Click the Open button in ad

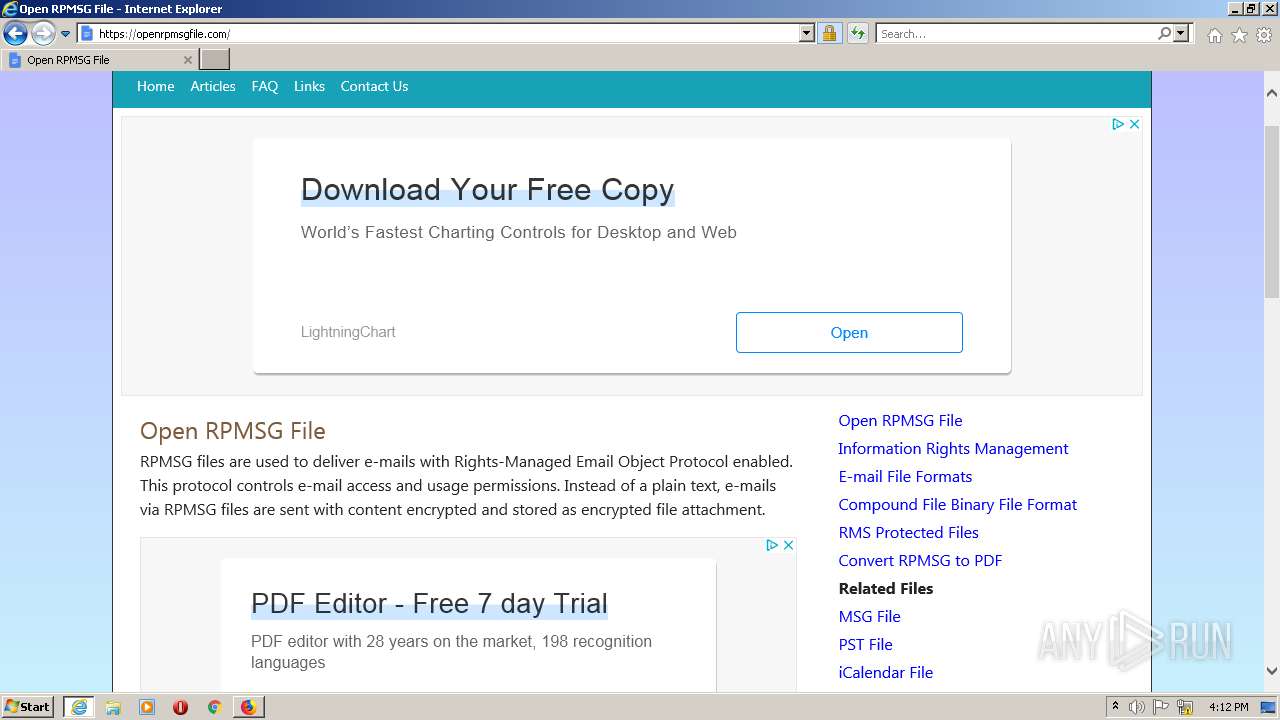849,332
